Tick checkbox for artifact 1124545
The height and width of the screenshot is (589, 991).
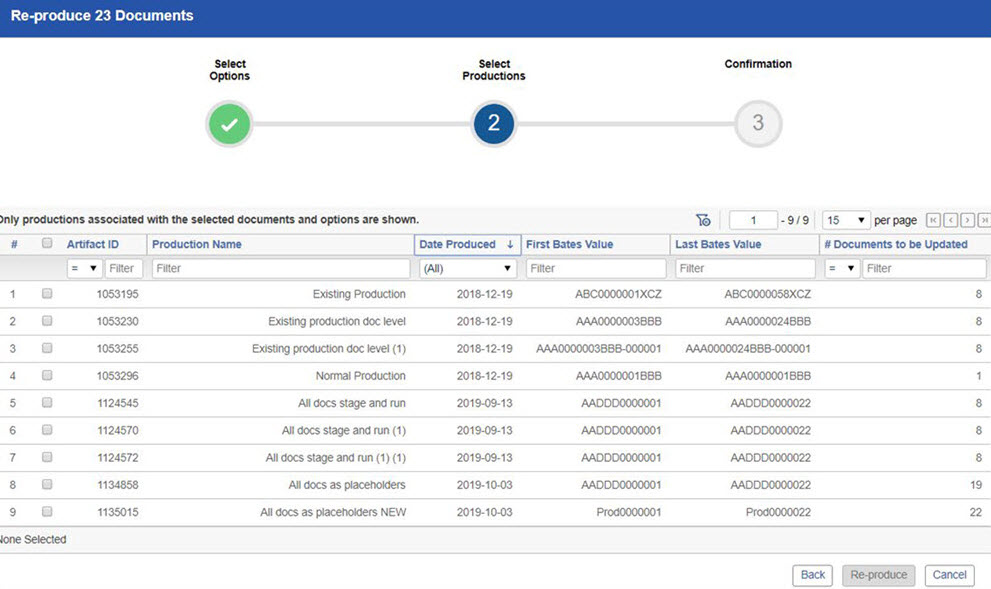point(47,402)
